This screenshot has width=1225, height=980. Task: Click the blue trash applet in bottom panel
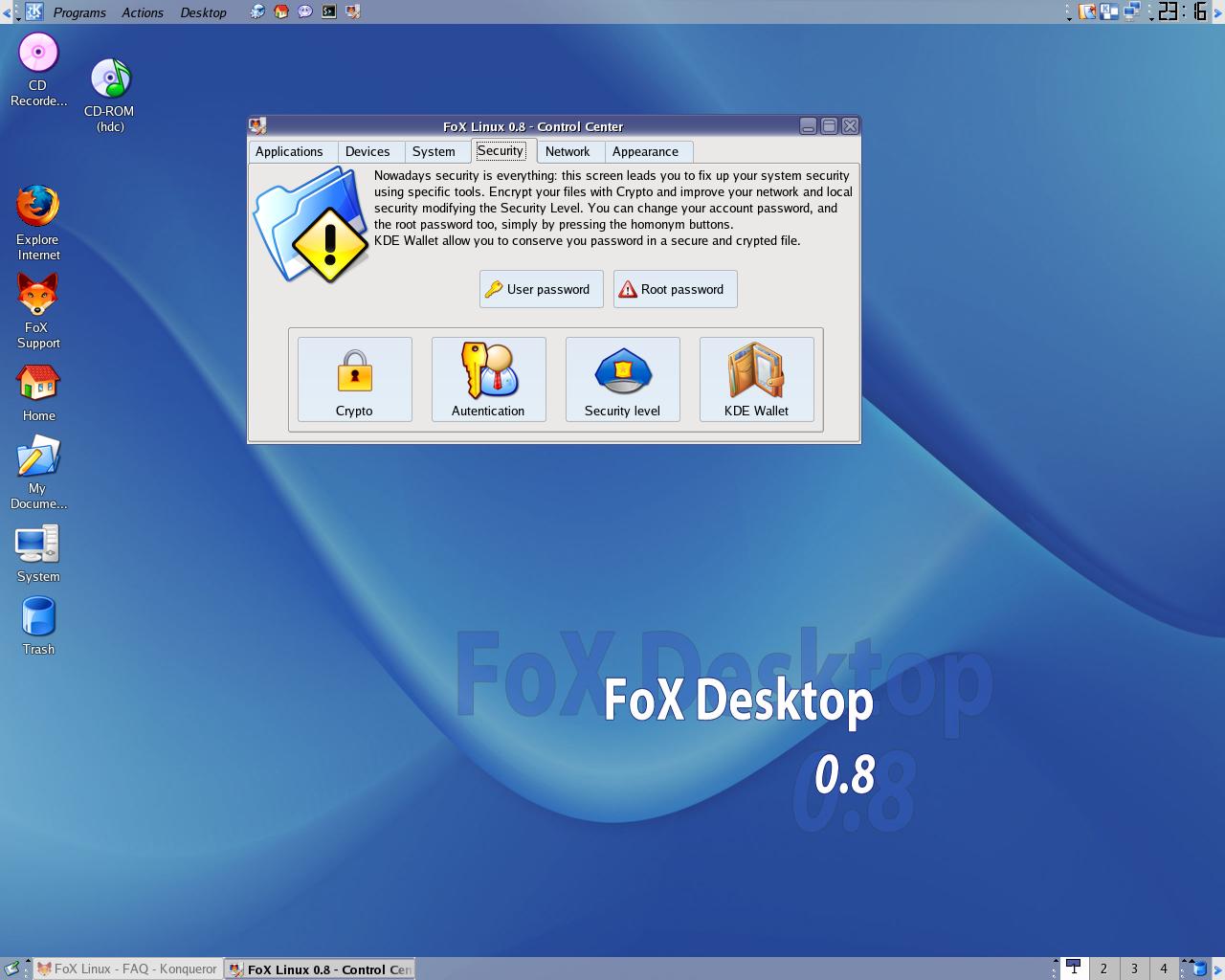pyautogui.click(x=1199, y=969)
